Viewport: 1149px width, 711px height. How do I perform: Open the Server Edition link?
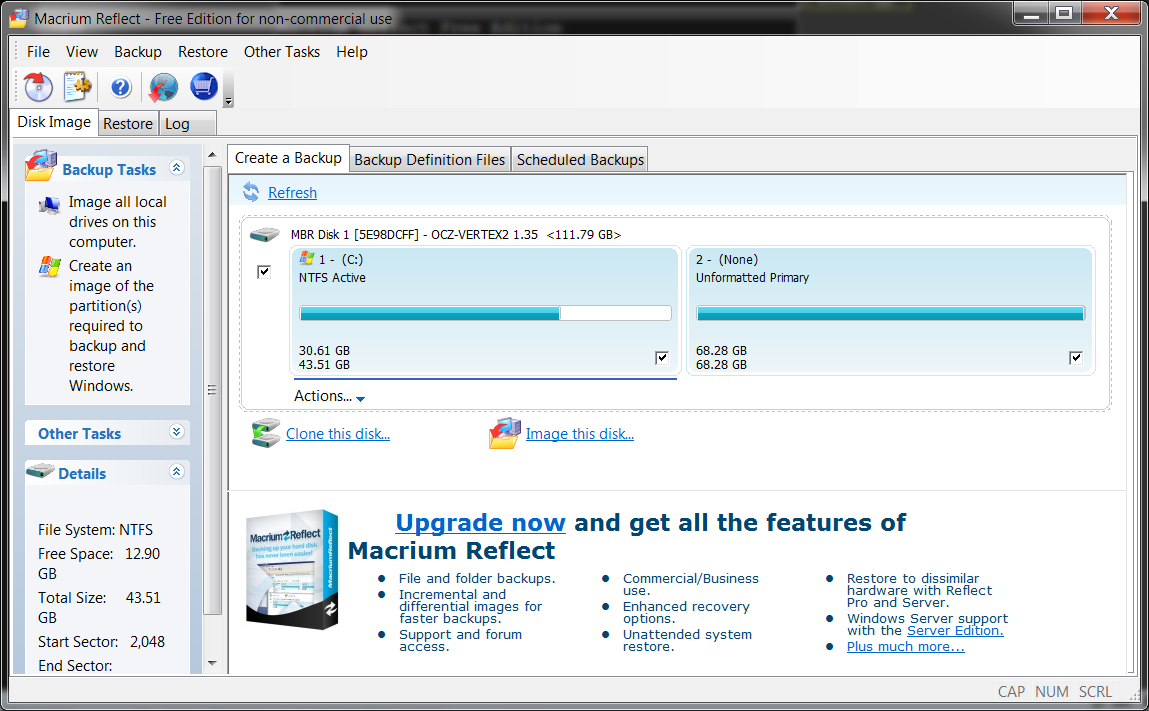click(x=955, y=631)
